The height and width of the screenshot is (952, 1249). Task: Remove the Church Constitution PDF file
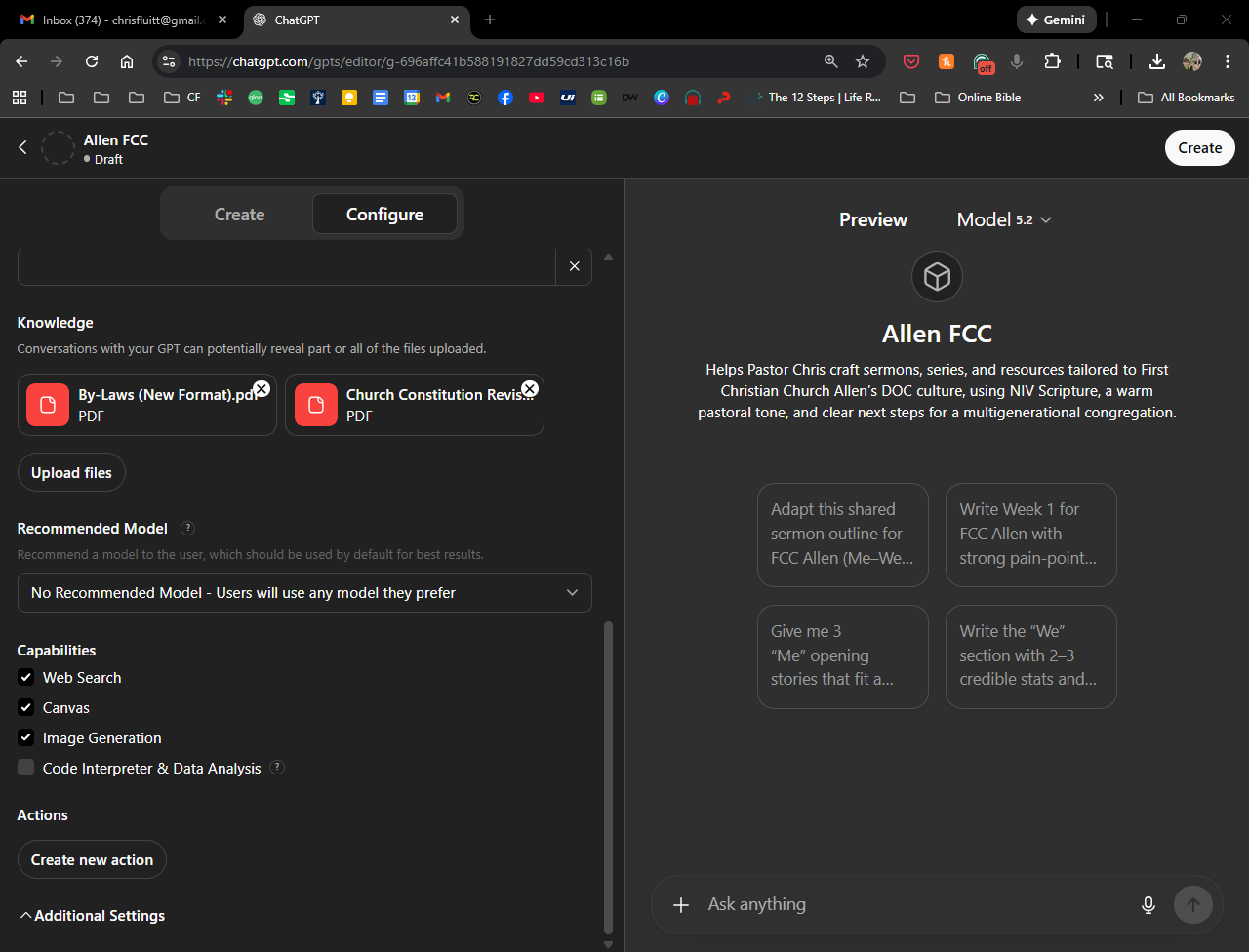click(529, 388)
